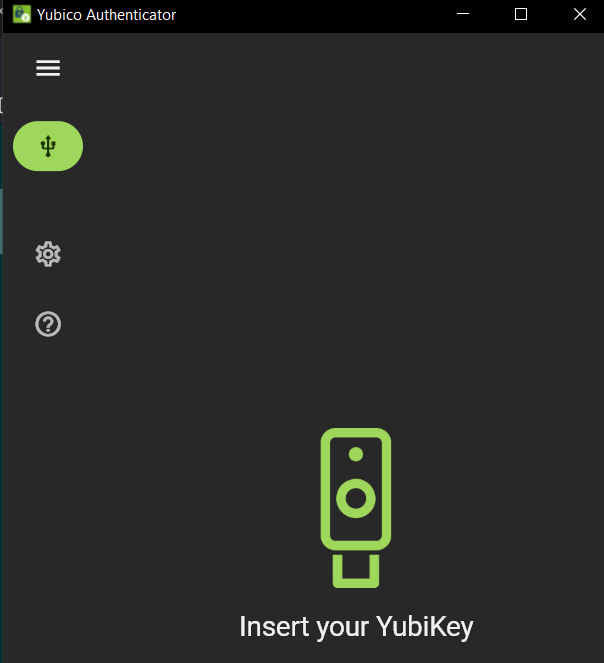Select the green USB device button
This screenshot has width=604, height=663.
tap(48, 146)
